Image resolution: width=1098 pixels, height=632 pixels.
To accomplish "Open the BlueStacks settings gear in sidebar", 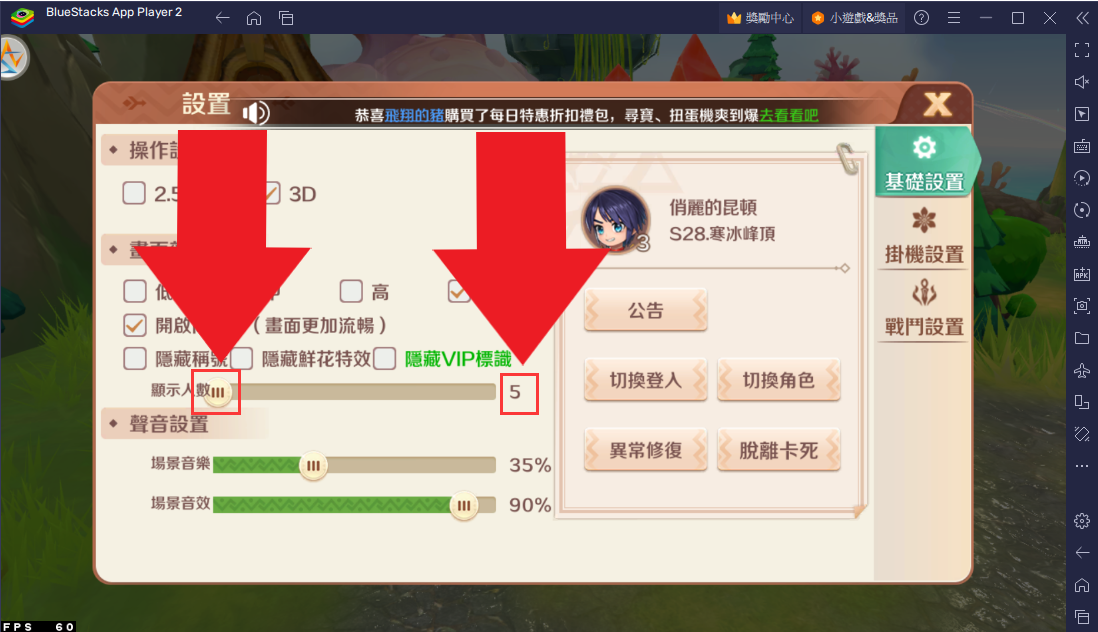I will [x=1082, y=521].
